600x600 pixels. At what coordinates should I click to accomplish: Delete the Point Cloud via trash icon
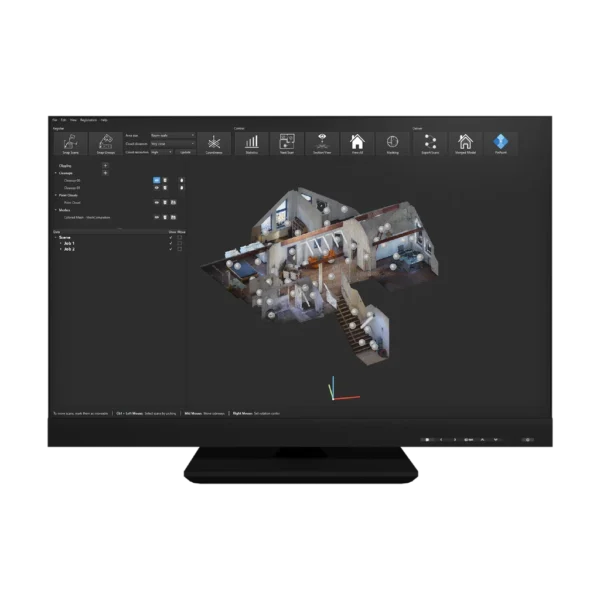[x=165, y=202]
